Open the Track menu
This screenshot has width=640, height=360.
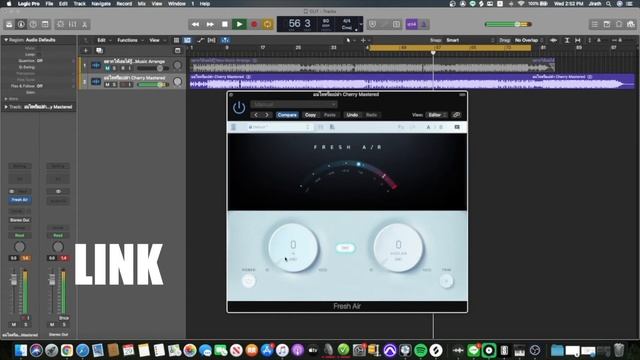[79, 4]
